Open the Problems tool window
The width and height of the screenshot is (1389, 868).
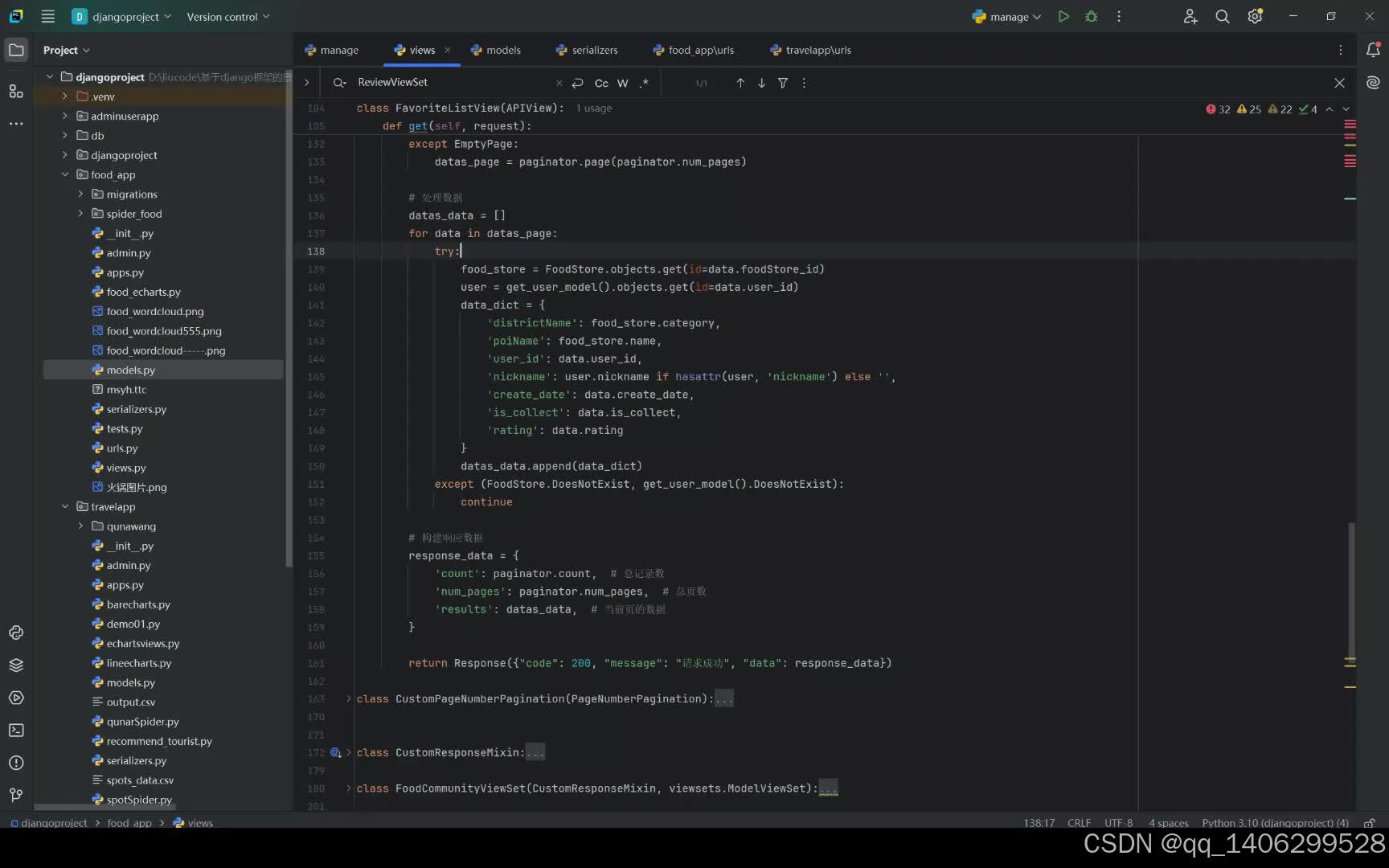click(x=16, y=763)
